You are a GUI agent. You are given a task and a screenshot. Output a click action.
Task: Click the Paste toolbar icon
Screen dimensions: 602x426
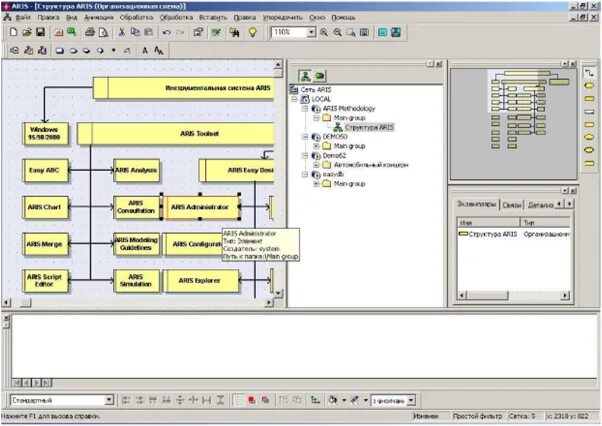tap(149, 33)
